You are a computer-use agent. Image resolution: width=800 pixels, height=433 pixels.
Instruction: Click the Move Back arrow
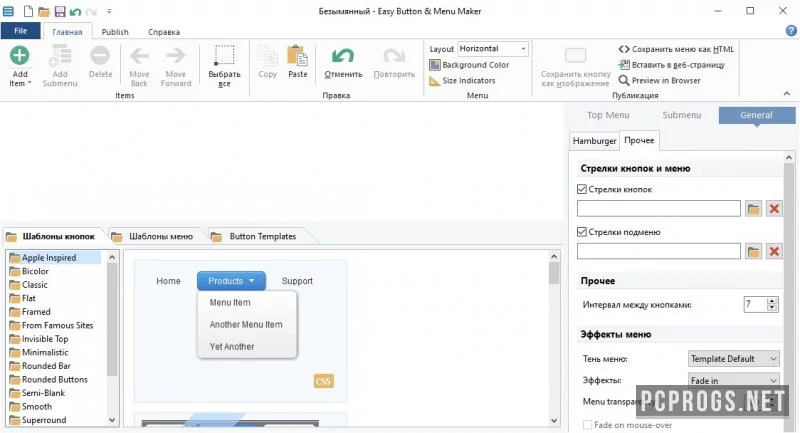pyautogui.click(x=139, y=56)
